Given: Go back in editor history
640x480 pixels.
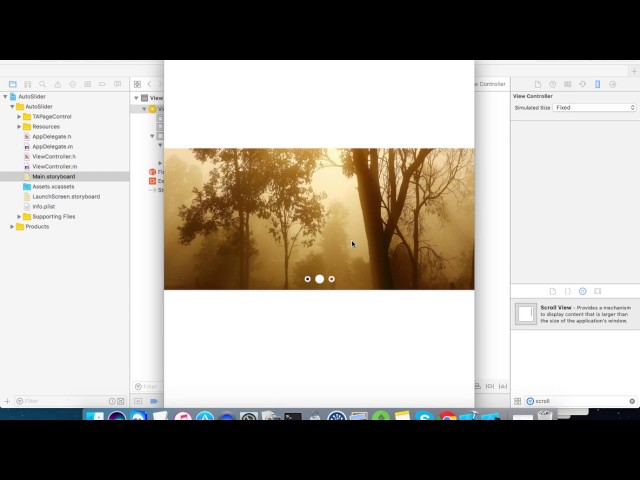Looking at the screenshot, I should coord(149,84).
